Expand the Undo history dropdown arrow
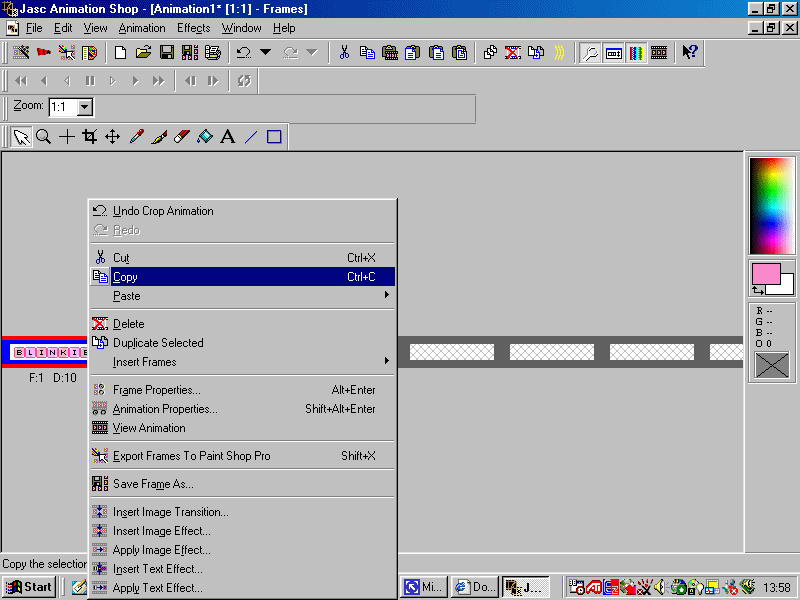800x600 pixels. pos(265,53)
